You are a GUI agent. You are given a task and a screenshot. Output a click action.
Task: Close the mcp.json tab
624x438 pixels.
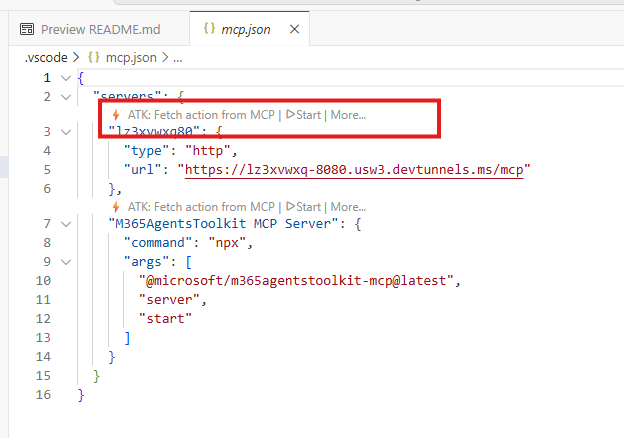(x=294, y=29)
